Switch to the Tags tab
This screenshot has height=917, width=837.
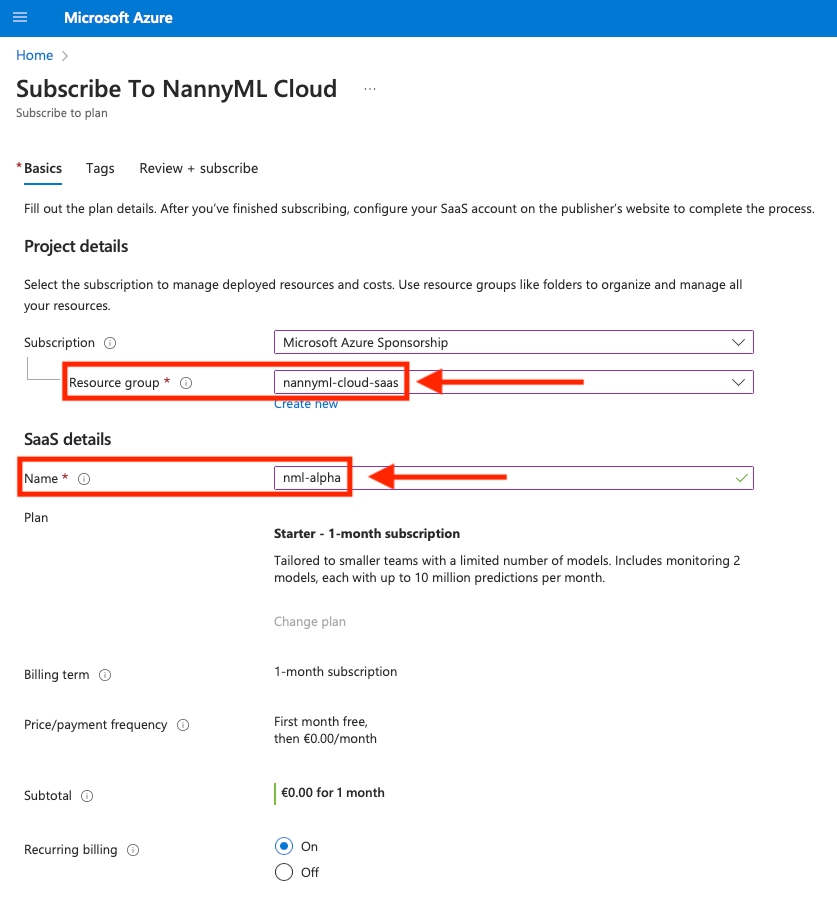click(100, 168)
